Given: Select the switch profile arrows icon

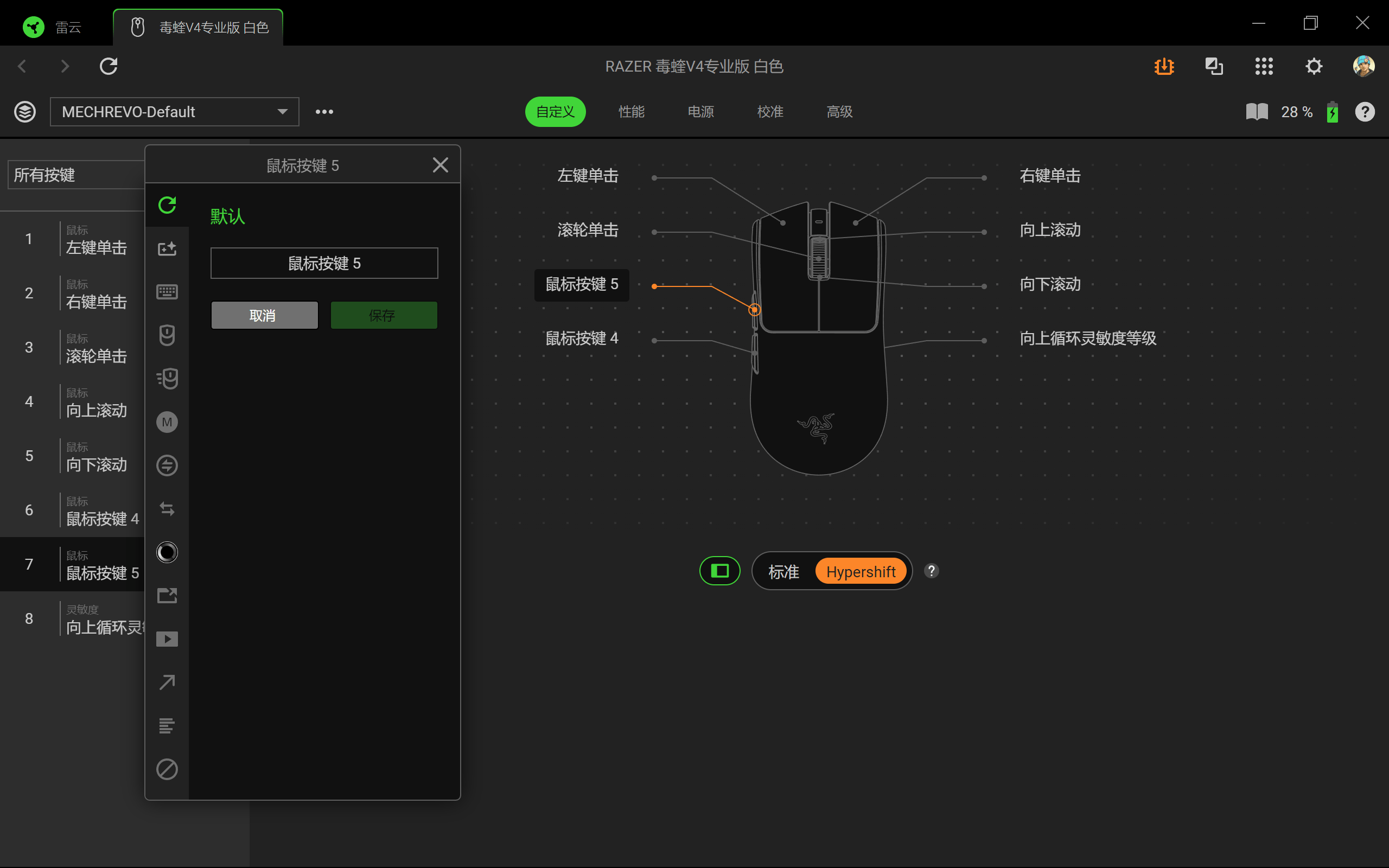Looking at the screenshot, I should [x=167, y=509].
